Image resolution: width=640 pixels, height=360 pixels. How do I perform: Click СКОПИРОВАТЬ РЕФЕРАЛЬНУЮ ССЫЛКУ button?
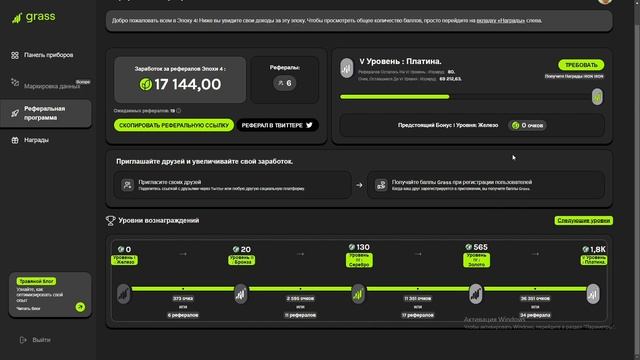(x=174, y=125)
